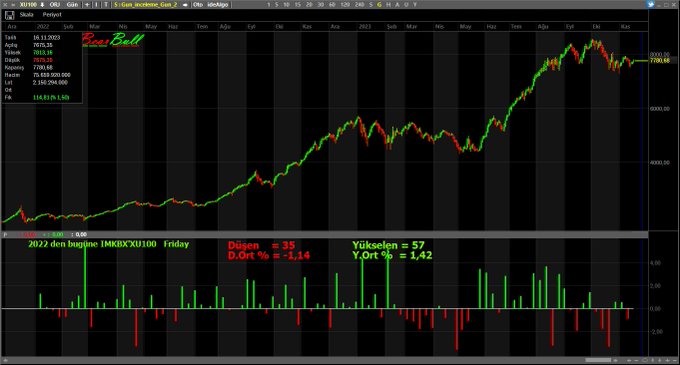The height and width of the screenshot is (365, 680).
Task: Open the XU100 symbol selector
Action: coord(28,4)
